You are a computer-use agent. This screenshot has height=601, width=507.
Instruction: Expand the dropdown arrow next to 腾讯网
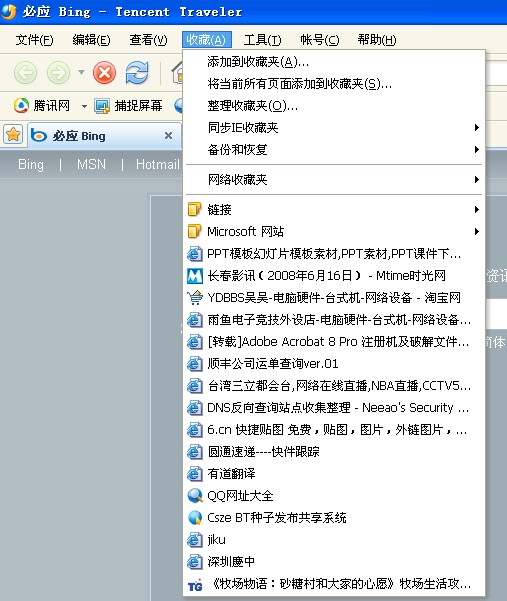coord(84,106)
